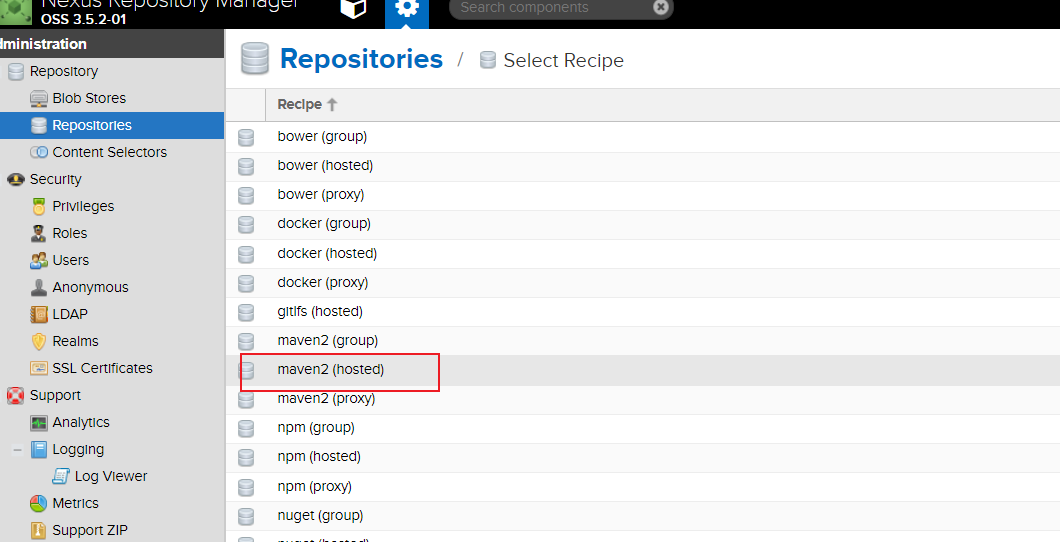1060x542 pixels.
Task: Choose the maven2 (hosted) recipe
Action: tap(330, 369)
